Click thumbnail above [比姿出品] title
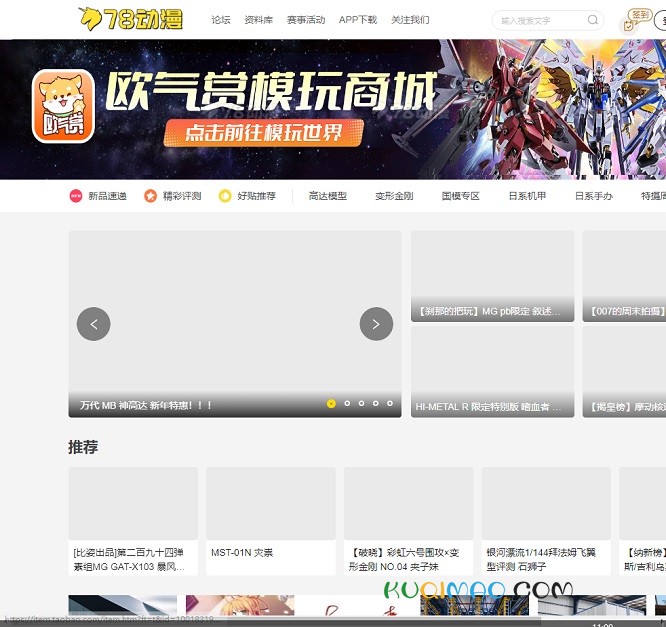Screen dimensions: 666x627 tap(133, 503)
